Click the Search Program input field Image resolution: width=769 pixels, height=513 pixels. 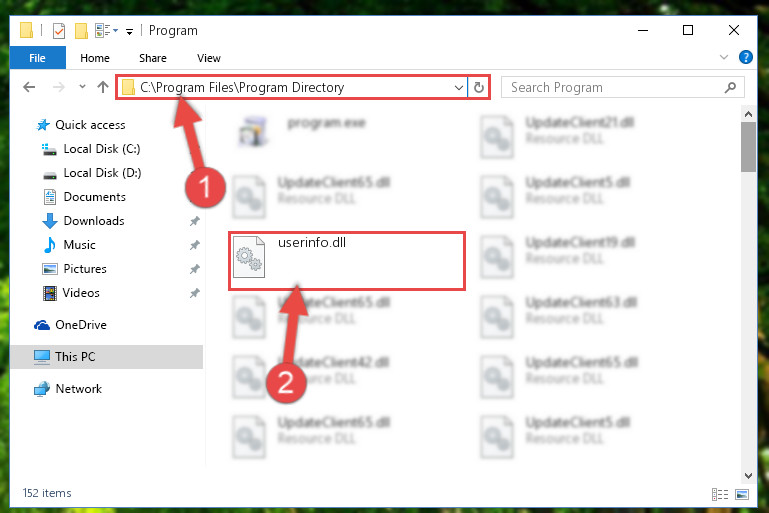pos(615,87)
